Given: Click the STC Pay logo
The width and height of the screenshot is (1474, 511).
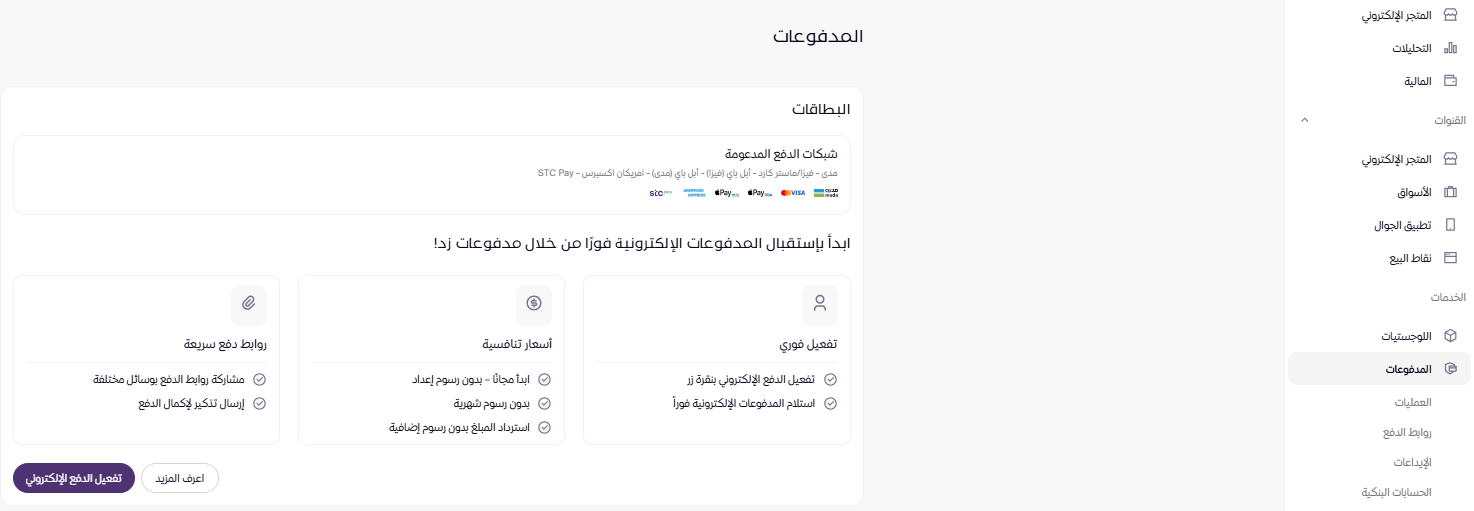Looking at the screenshot, I should pyautogui.click(x=661, y=192).
